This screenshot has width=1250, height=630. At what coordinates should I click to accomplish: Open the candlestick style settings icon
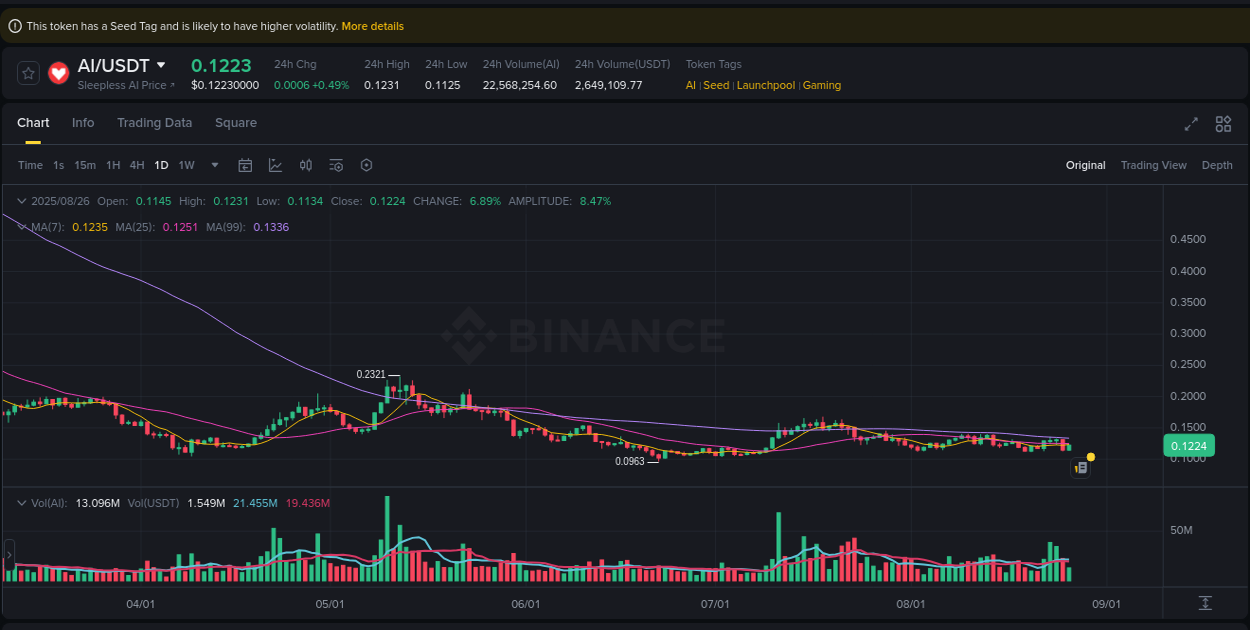pyautogui.click(x=306, y=165)
